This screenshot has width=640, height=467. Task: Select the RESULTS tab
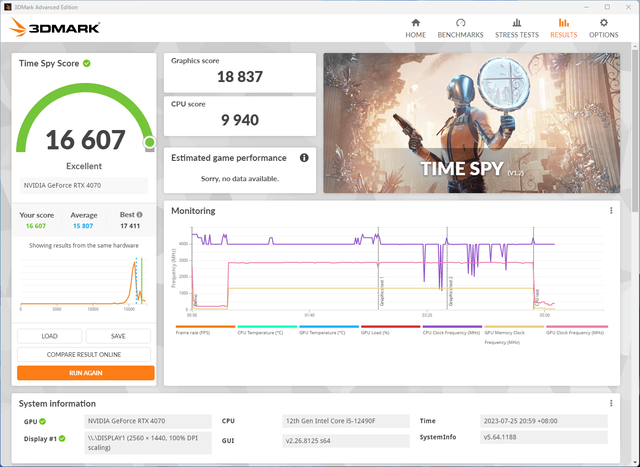[564, 28]
